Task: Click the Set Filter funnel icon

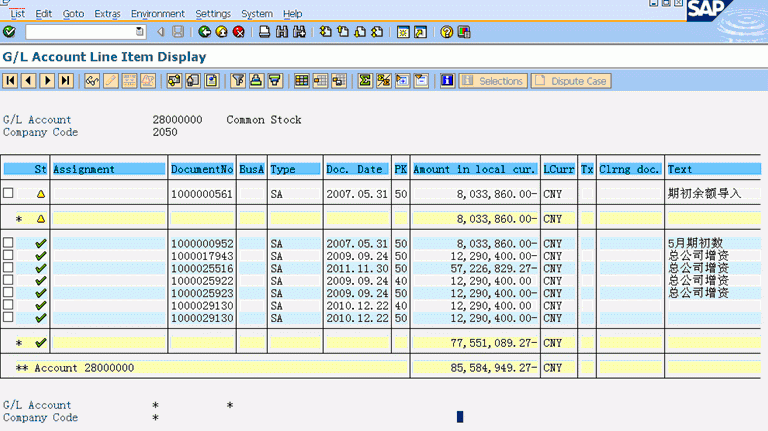Action: (238, 80)
